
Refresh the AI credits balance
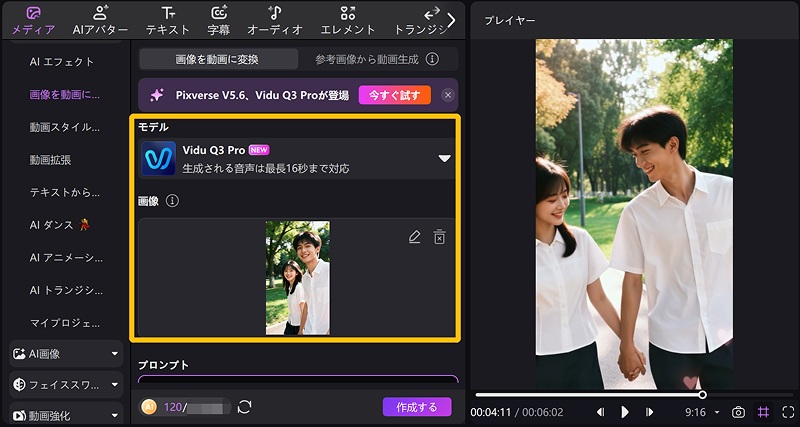244,407
